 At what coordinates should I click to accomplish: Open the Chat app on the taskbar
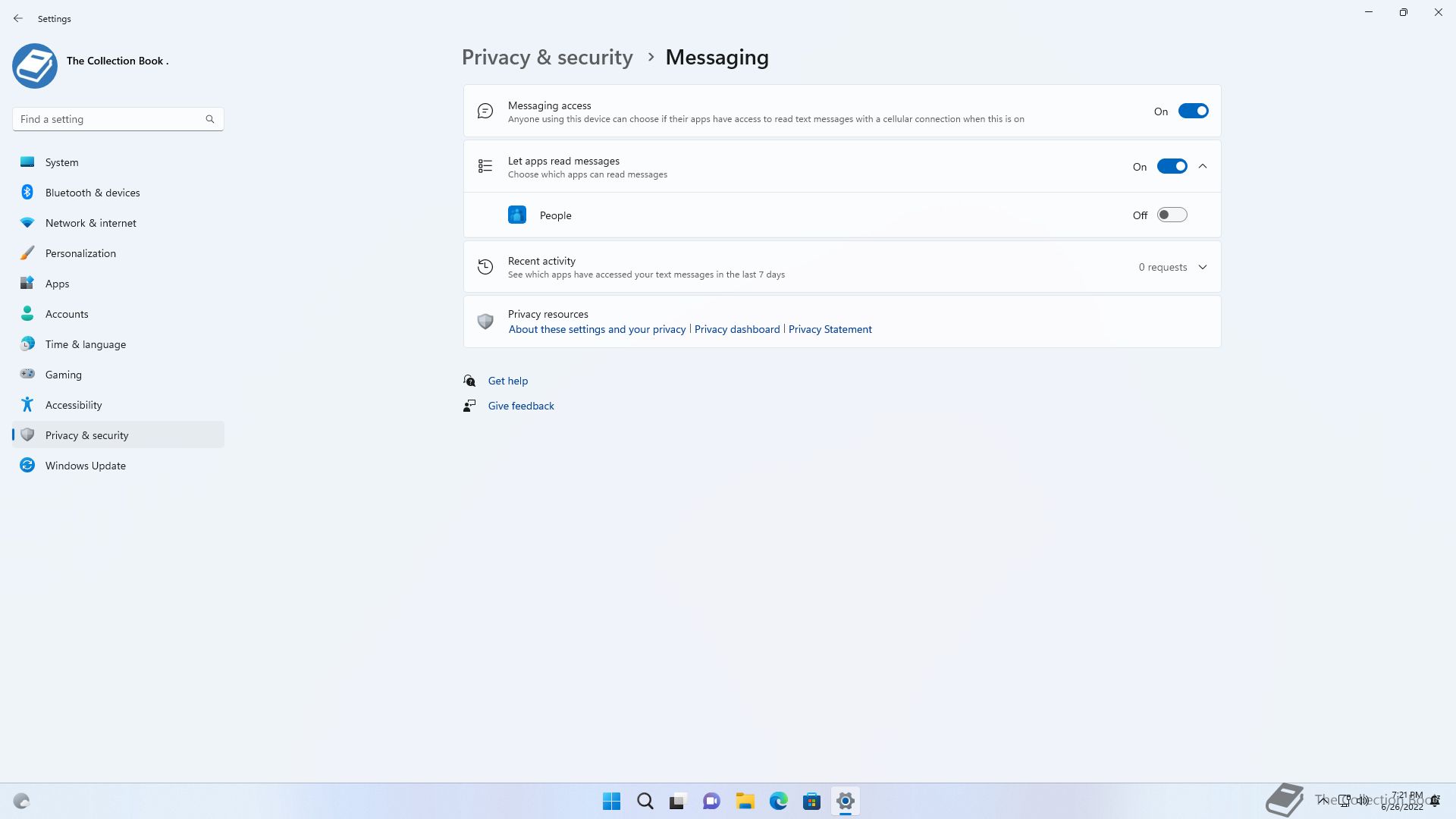[x=711, y=801]
